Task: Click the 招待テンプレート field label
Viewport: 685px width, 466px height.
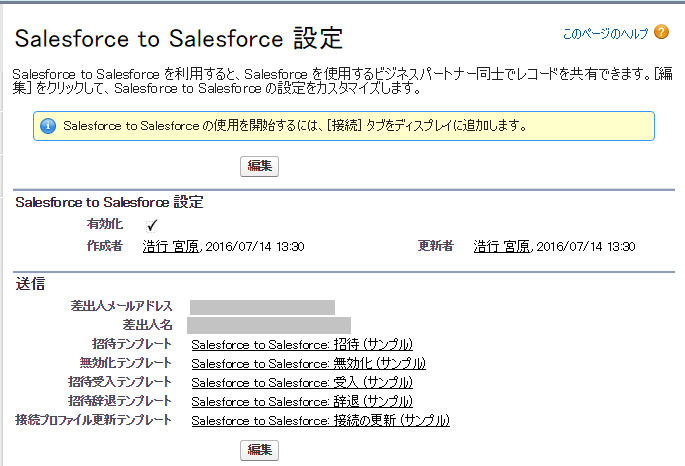Action: 131,344
